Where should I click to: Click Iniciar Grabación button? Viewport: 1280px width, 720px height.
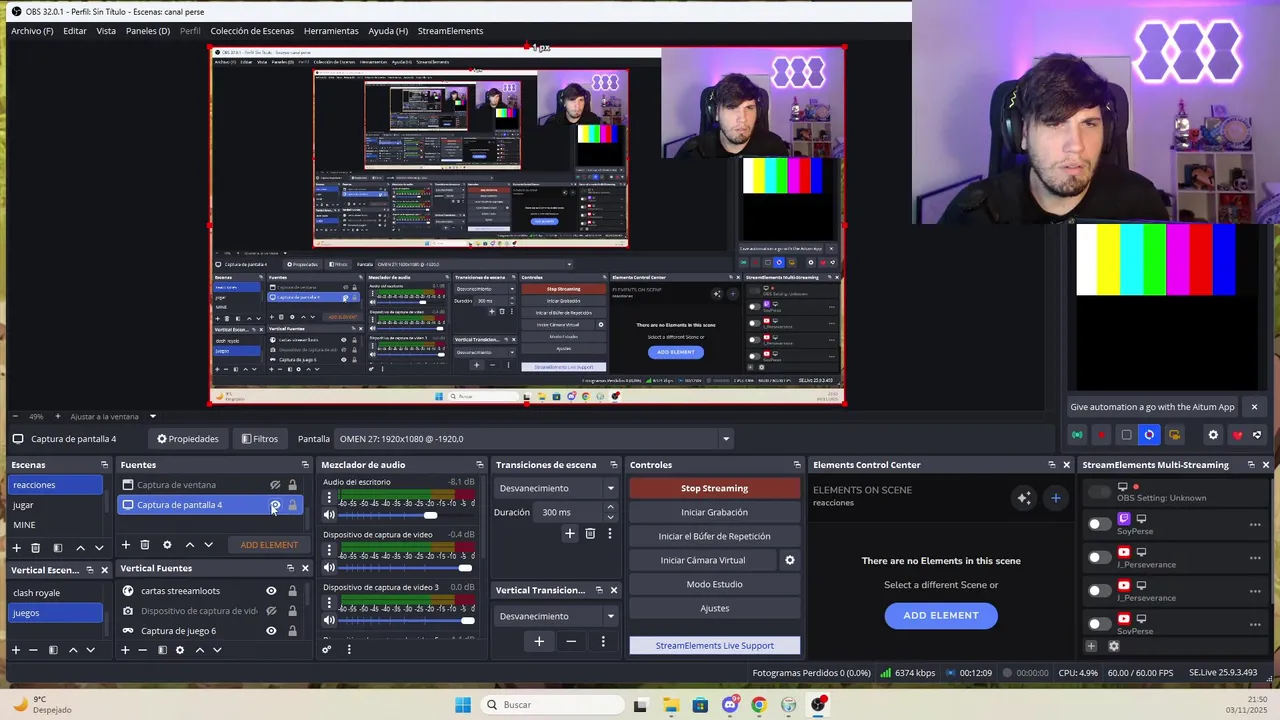pos(714,512)
